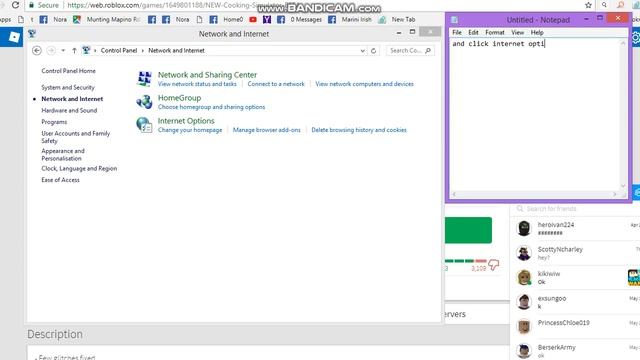Click the Search Control Panel field
This screenshot has height=360, width=640.
(410, 51)
